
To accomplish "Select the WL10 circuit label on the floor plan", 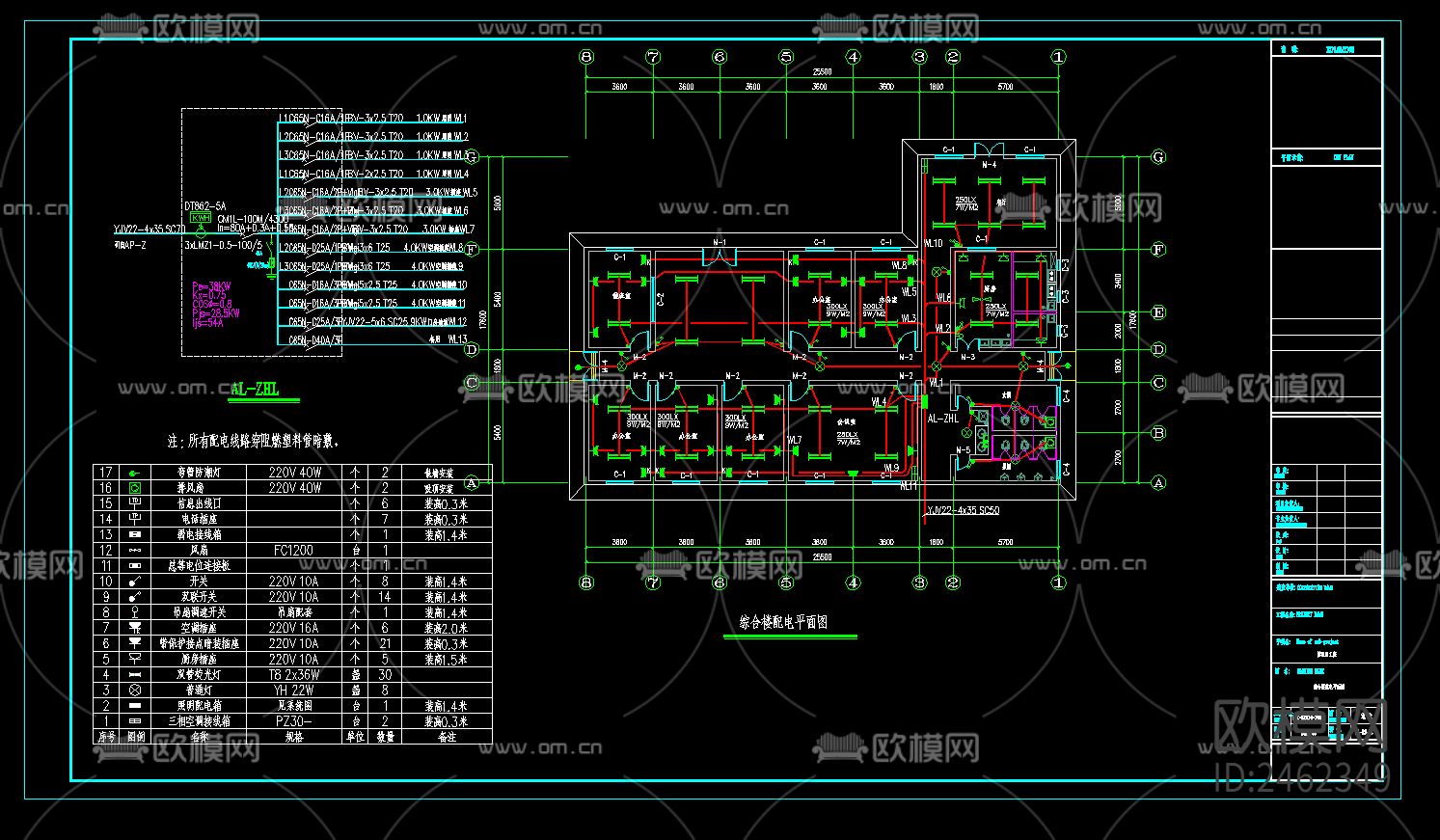I will (933, 244).
